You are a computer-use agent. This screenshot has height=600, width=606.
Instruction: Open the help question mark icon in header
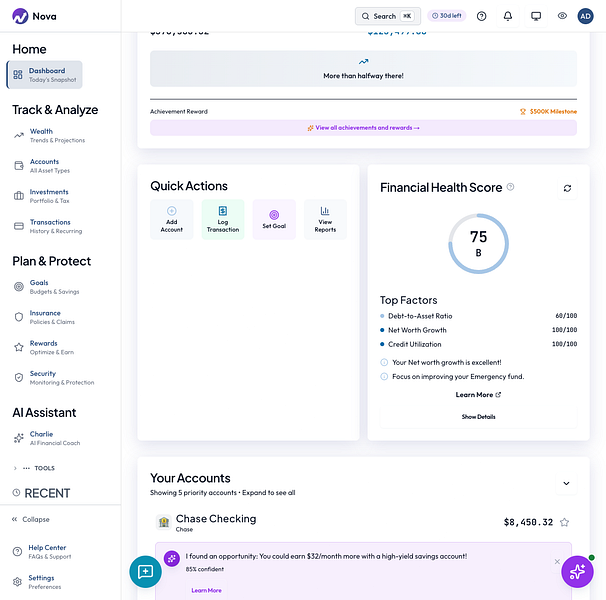[x=481, y=16]
